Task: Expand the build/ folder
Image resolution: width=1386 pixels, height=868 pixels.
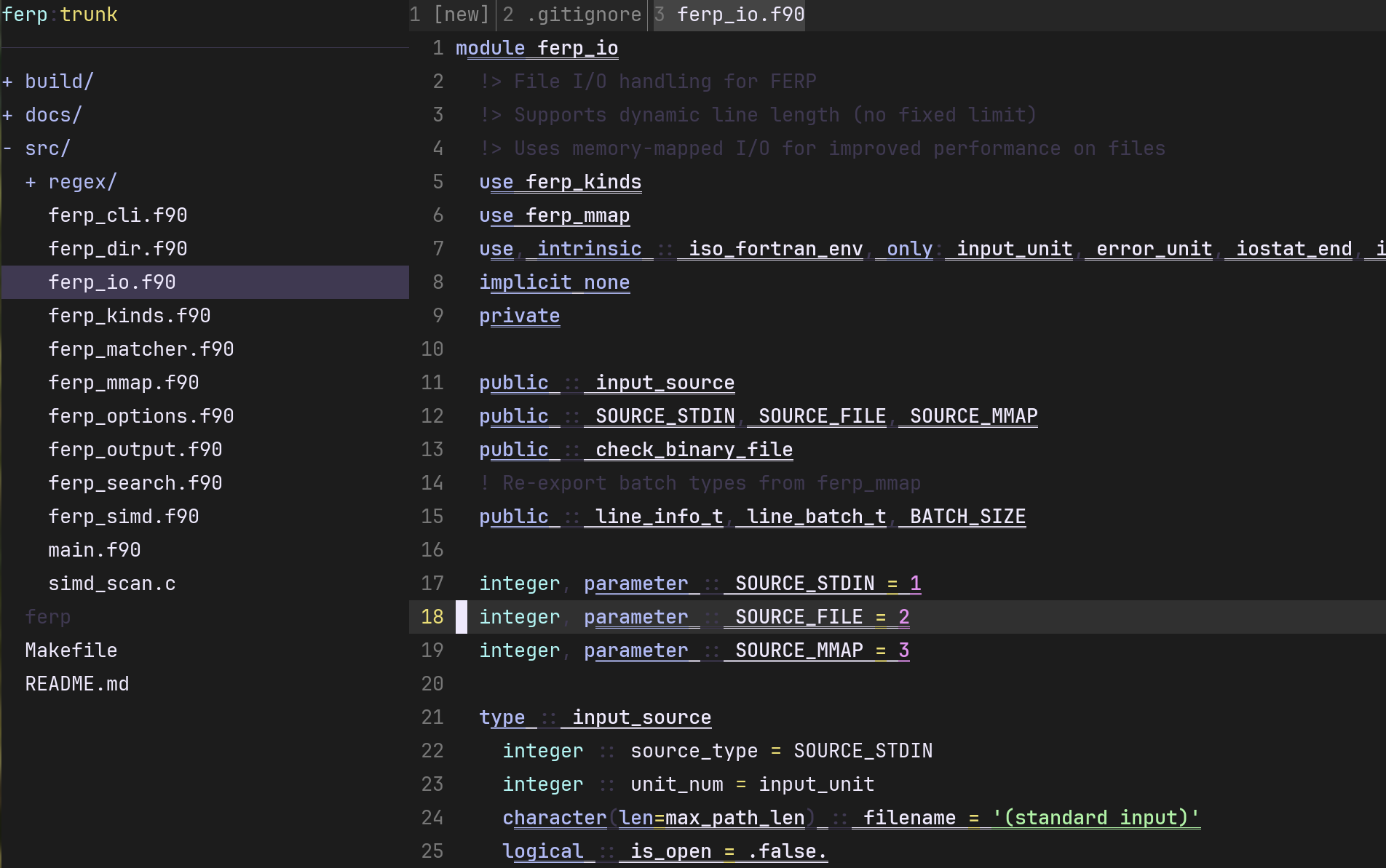Action: pos(58,81)
